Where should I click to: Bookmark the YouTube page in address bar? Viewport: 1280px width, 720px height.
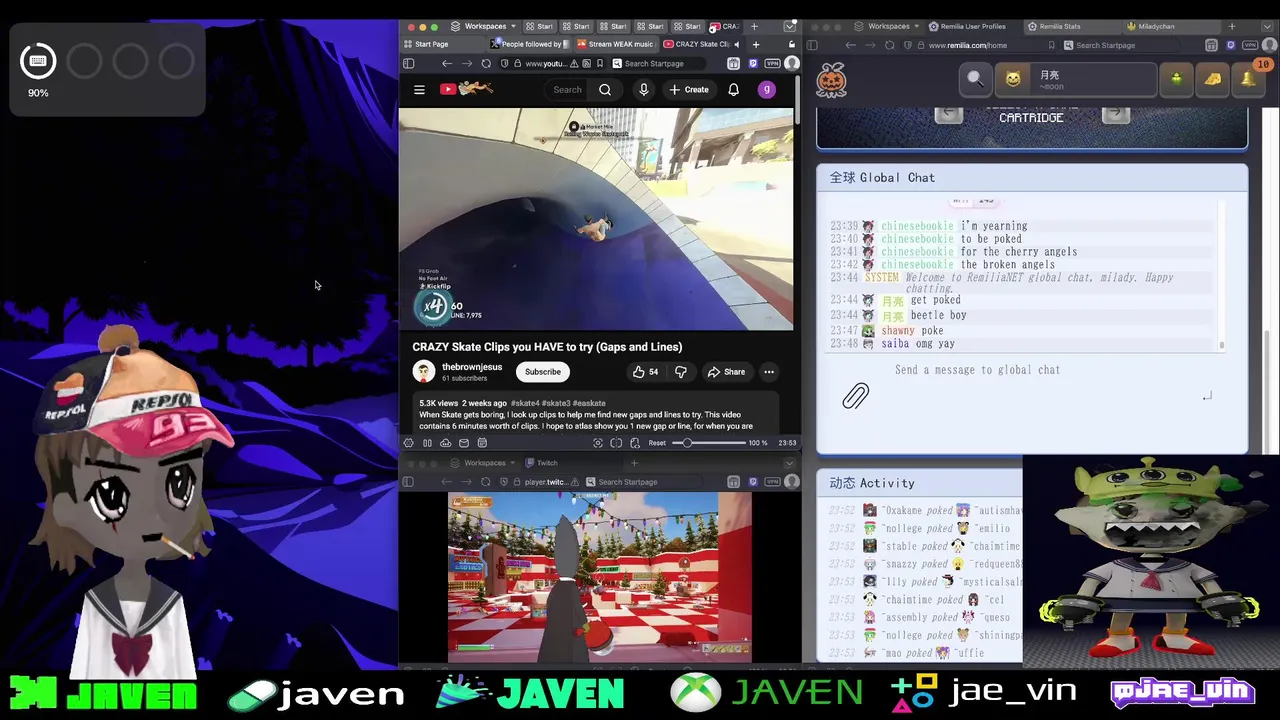point(600,63)
